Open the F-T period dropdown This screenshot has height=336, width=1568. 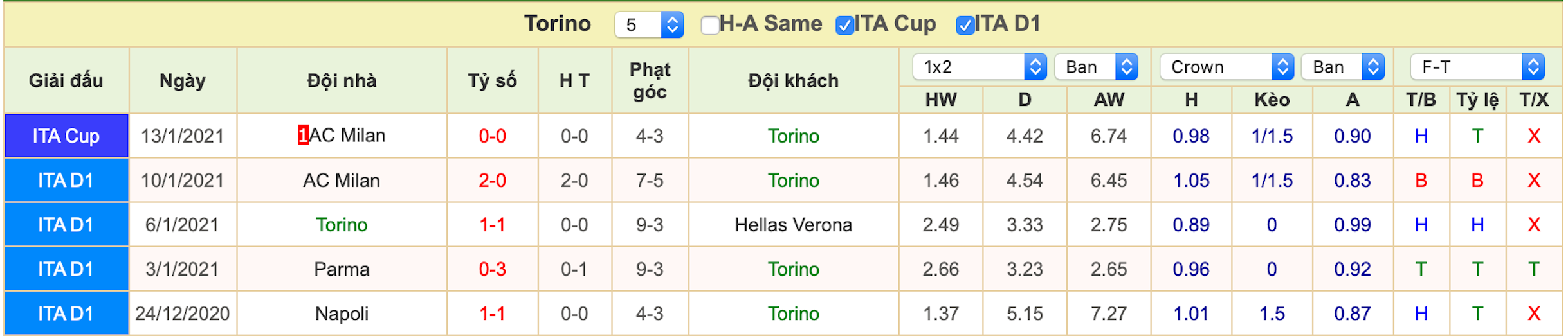point(1477,67)
